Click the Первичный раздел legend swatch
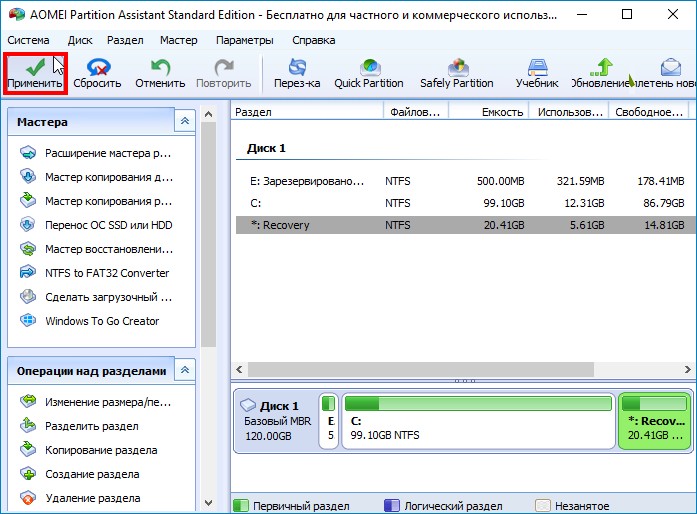 (x=241, y=506)
